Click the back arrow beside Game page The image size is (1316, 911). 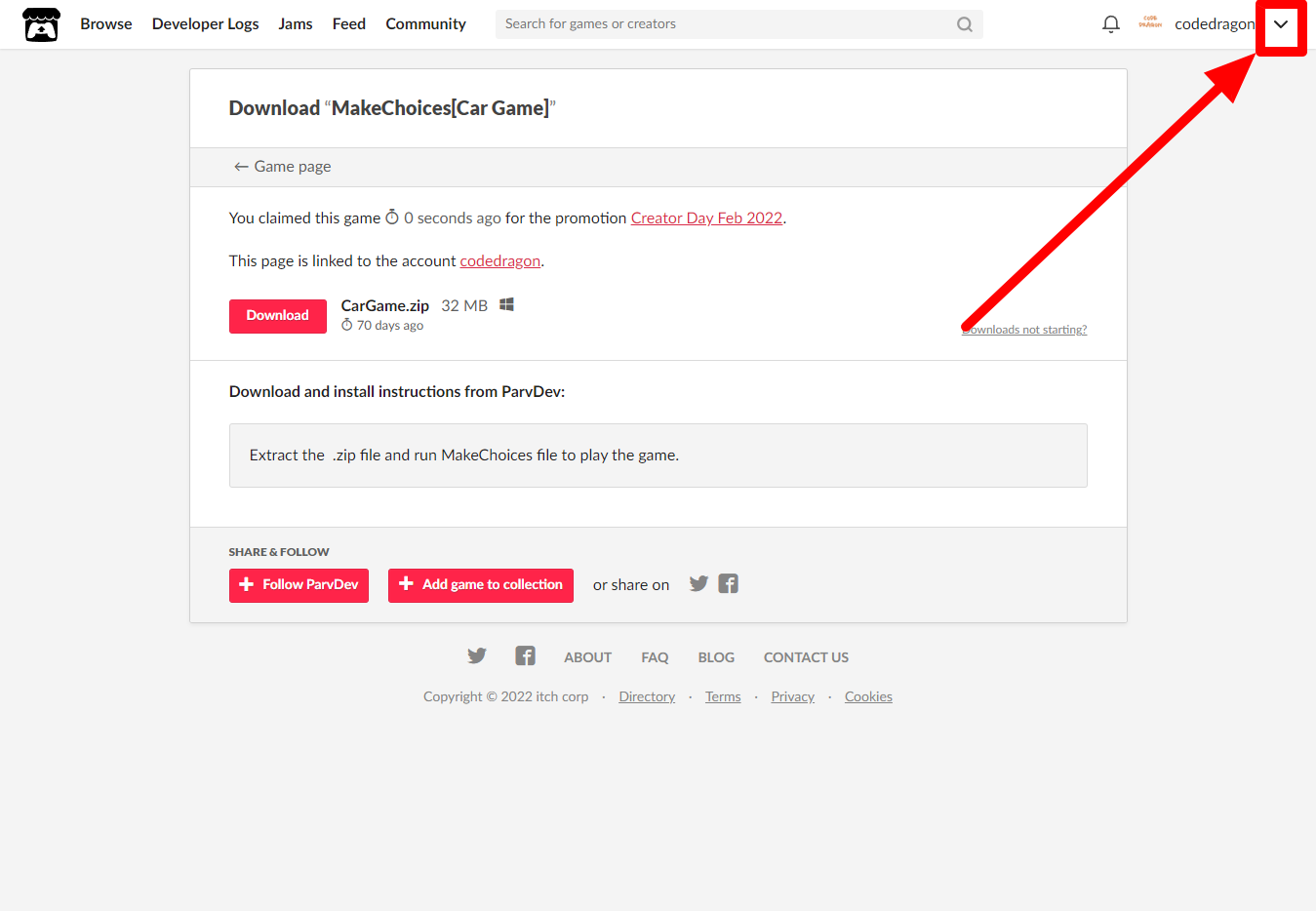241,167
